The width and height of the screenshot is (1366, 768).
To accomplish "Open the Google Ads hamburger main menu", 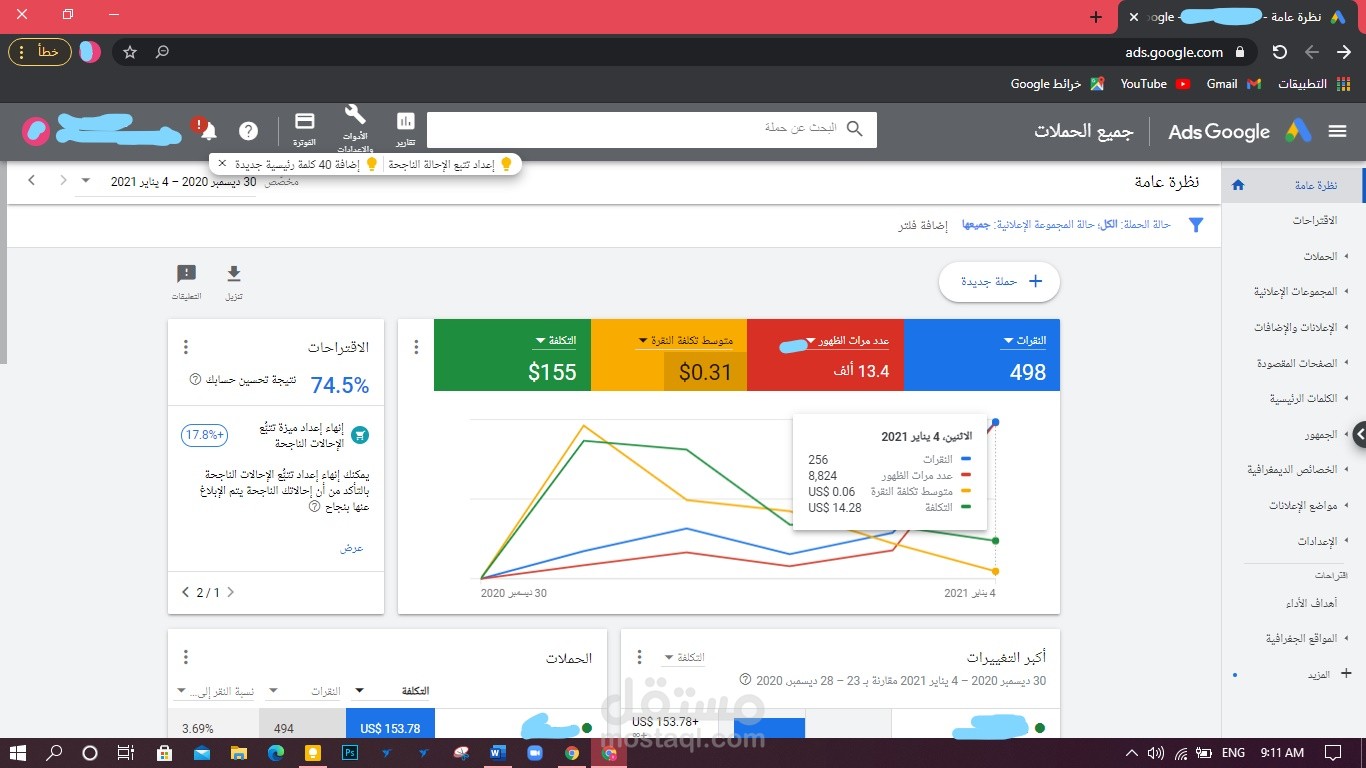I will pyautogui.click(x=1338, y=131).
